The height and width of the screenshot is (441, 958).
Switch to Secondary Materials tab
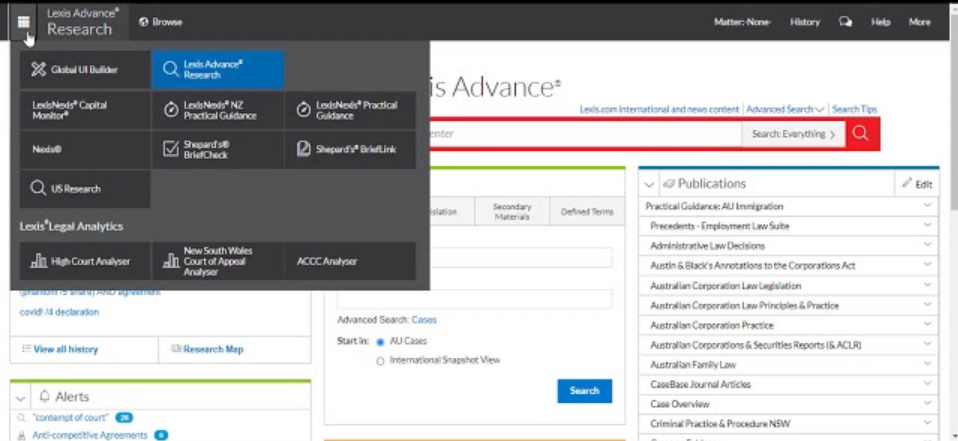(x=512, y=212)
